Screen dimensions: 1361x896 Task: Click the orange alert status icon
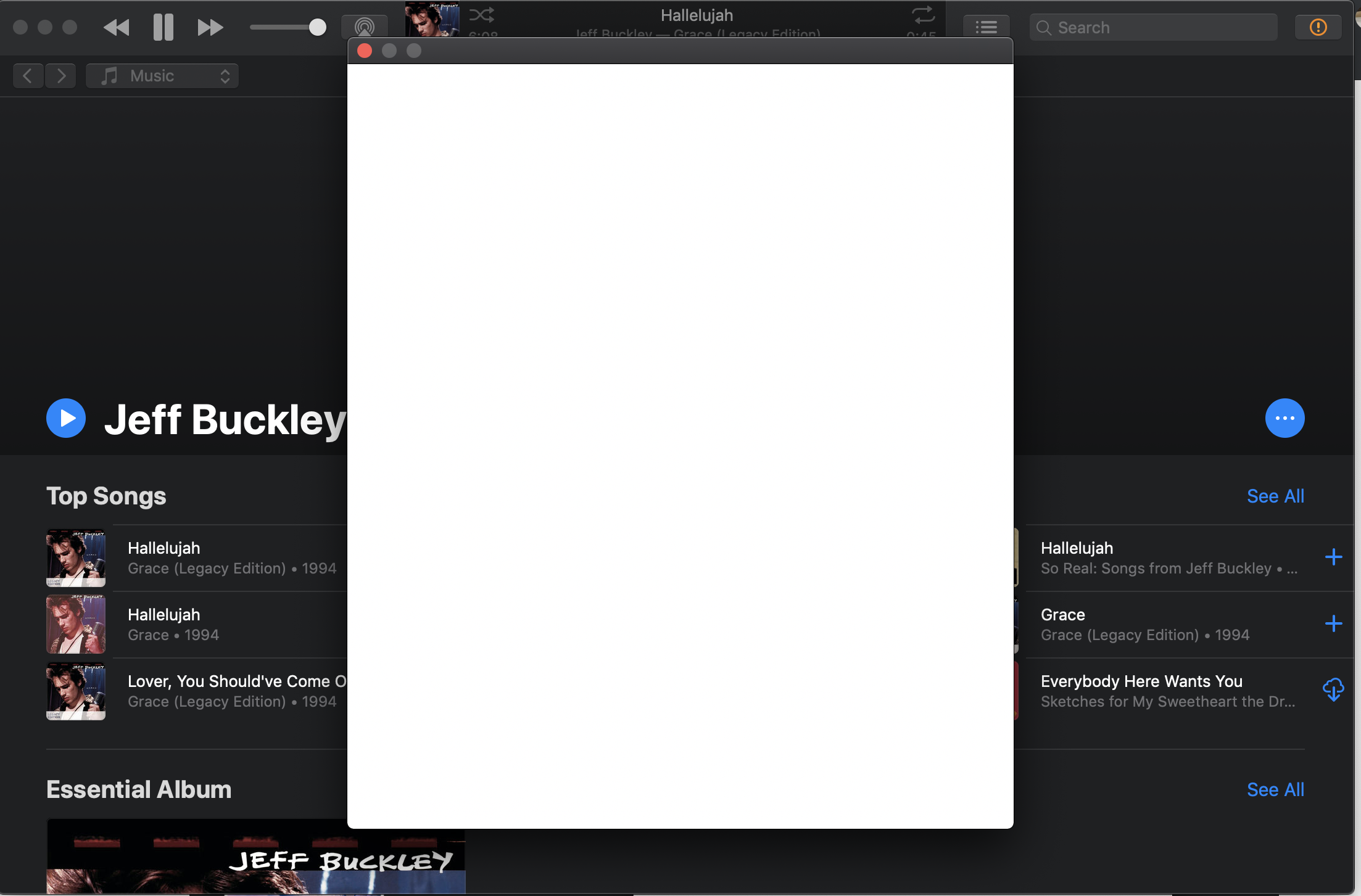(1318, 27)
